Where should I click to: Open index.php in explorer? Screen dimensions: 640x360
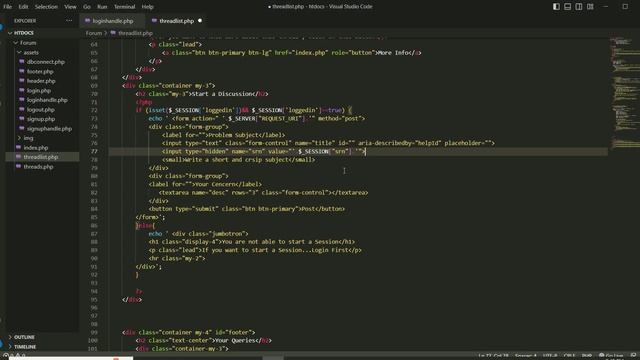tap(36, 148)
